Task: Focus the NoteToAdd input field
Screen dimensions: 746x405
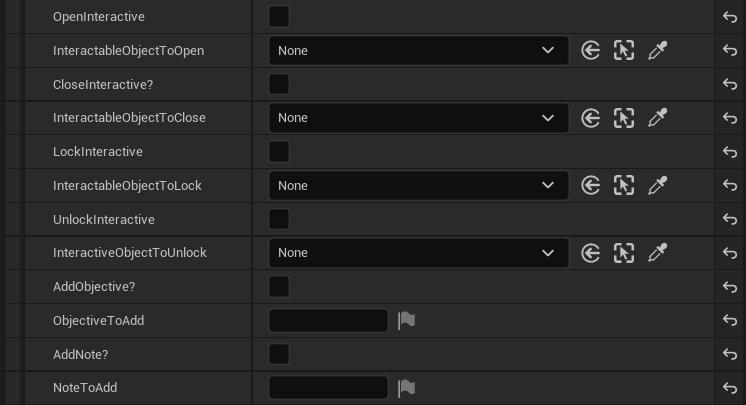Action: point(328,388)
